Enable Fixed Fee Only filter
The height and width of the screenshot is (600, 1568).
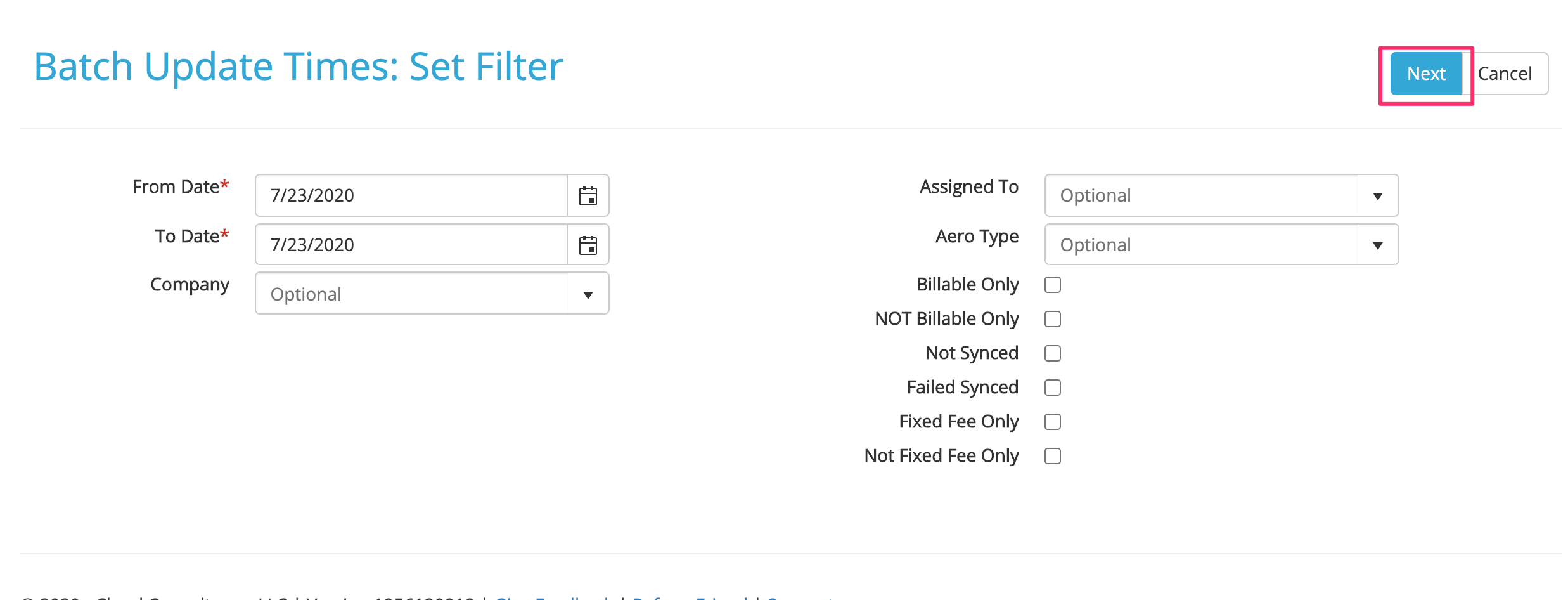click(1053, 422)
